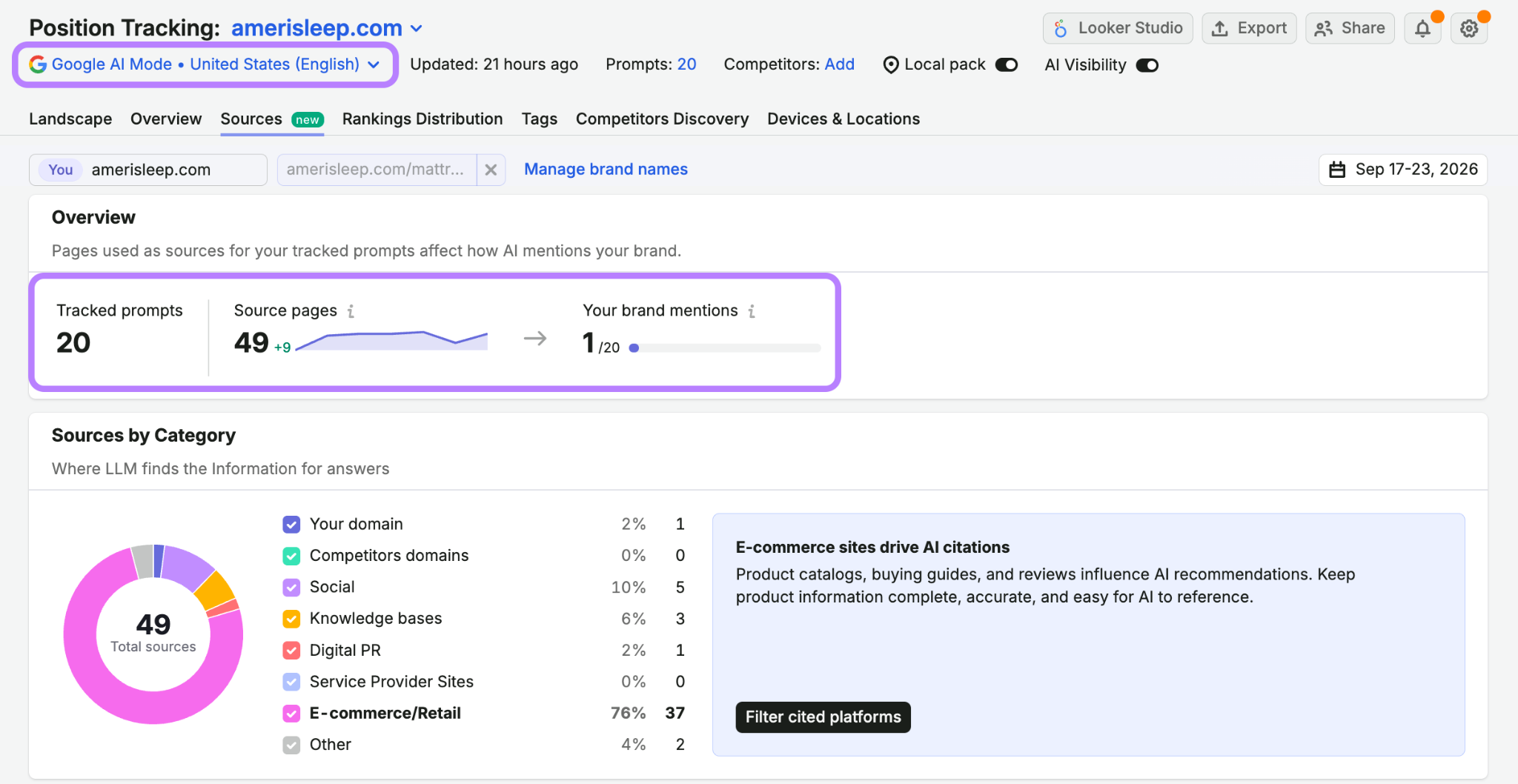Click the Local pack pin icon
1518x784 pixels.
coord(891,65)
